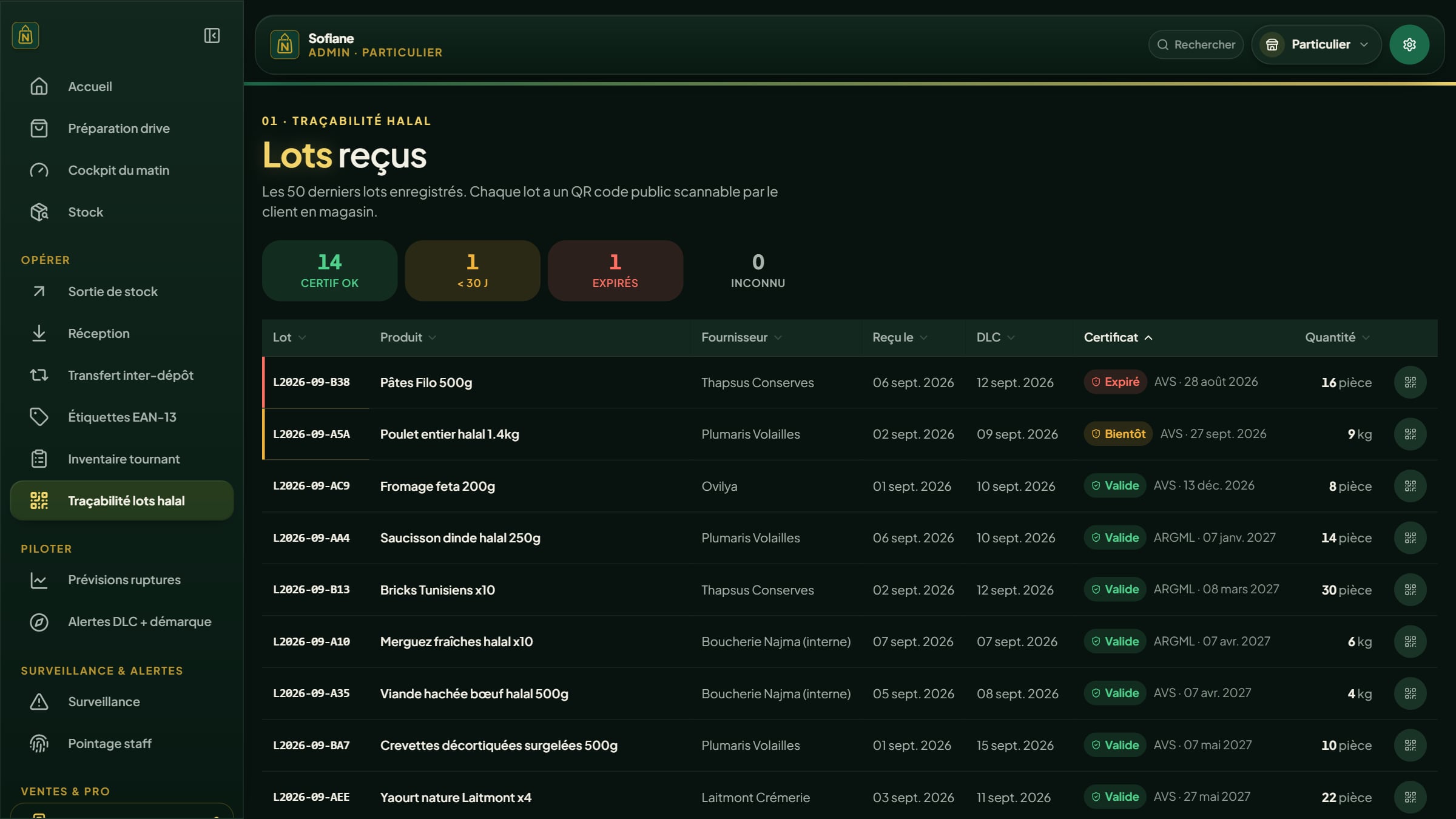Screen dimensions: 1456x819
Task: Open Transfert inter-dépôt
Action: coord(122,376)
